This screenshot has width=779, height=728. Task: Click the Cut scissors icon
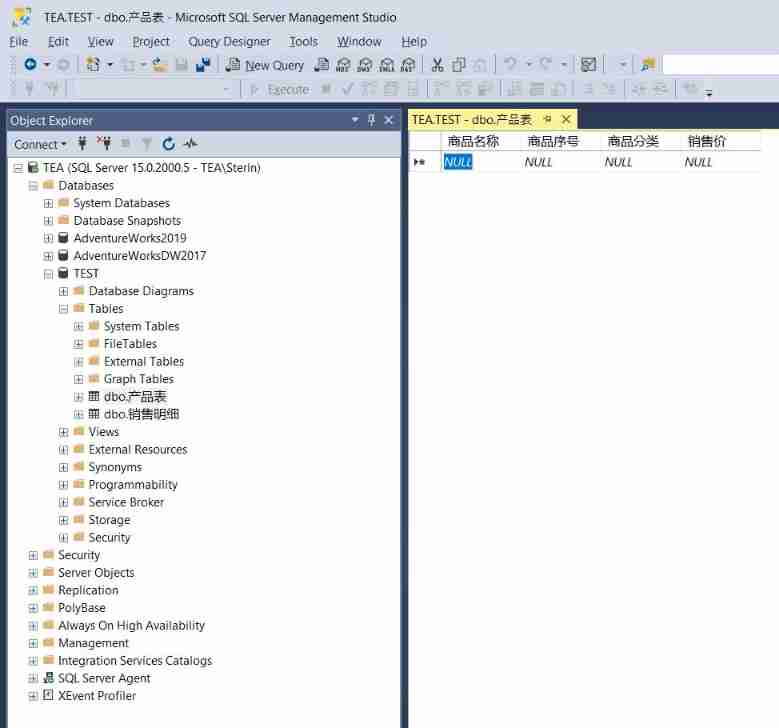pos(437,65)
